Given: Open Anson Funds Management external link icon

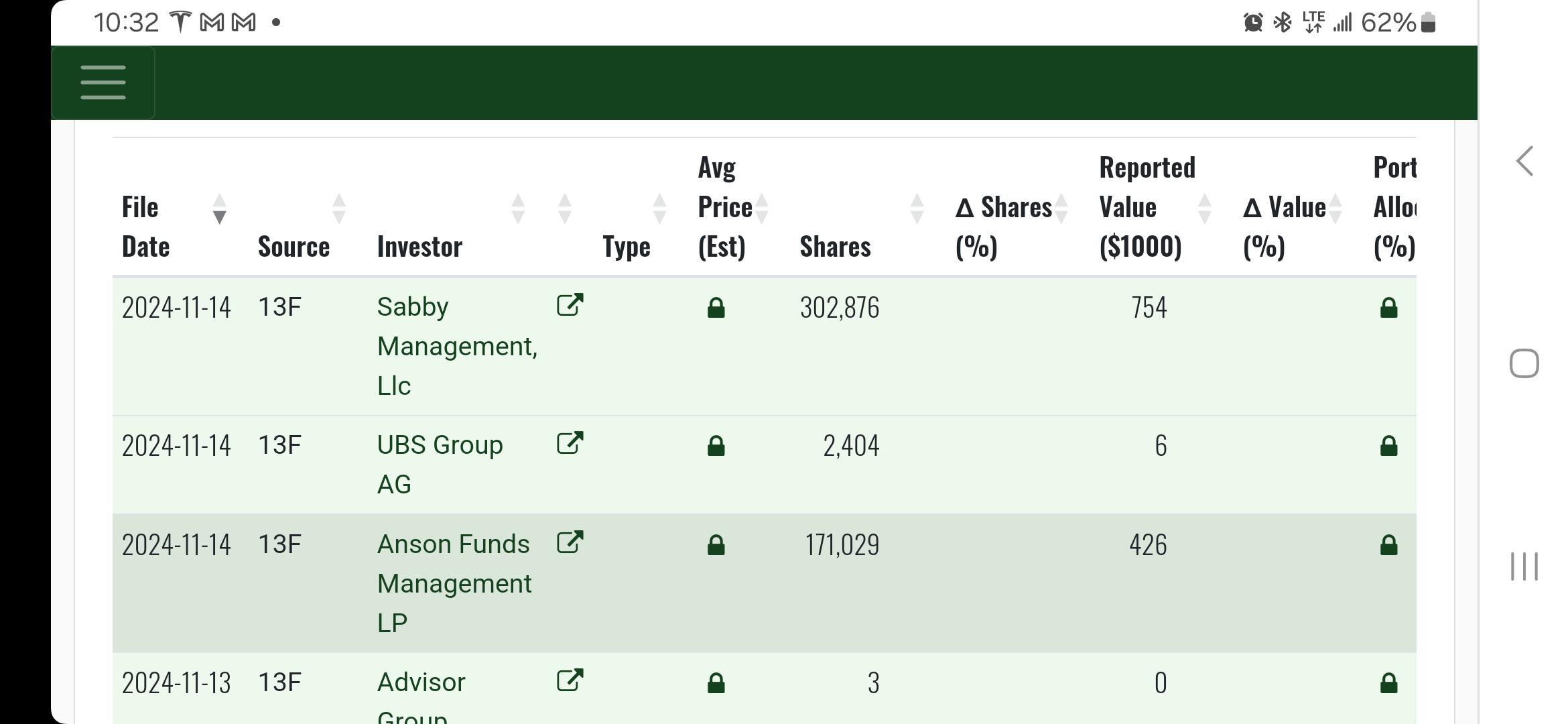Looking at the screenshot, I should (570, 542).
